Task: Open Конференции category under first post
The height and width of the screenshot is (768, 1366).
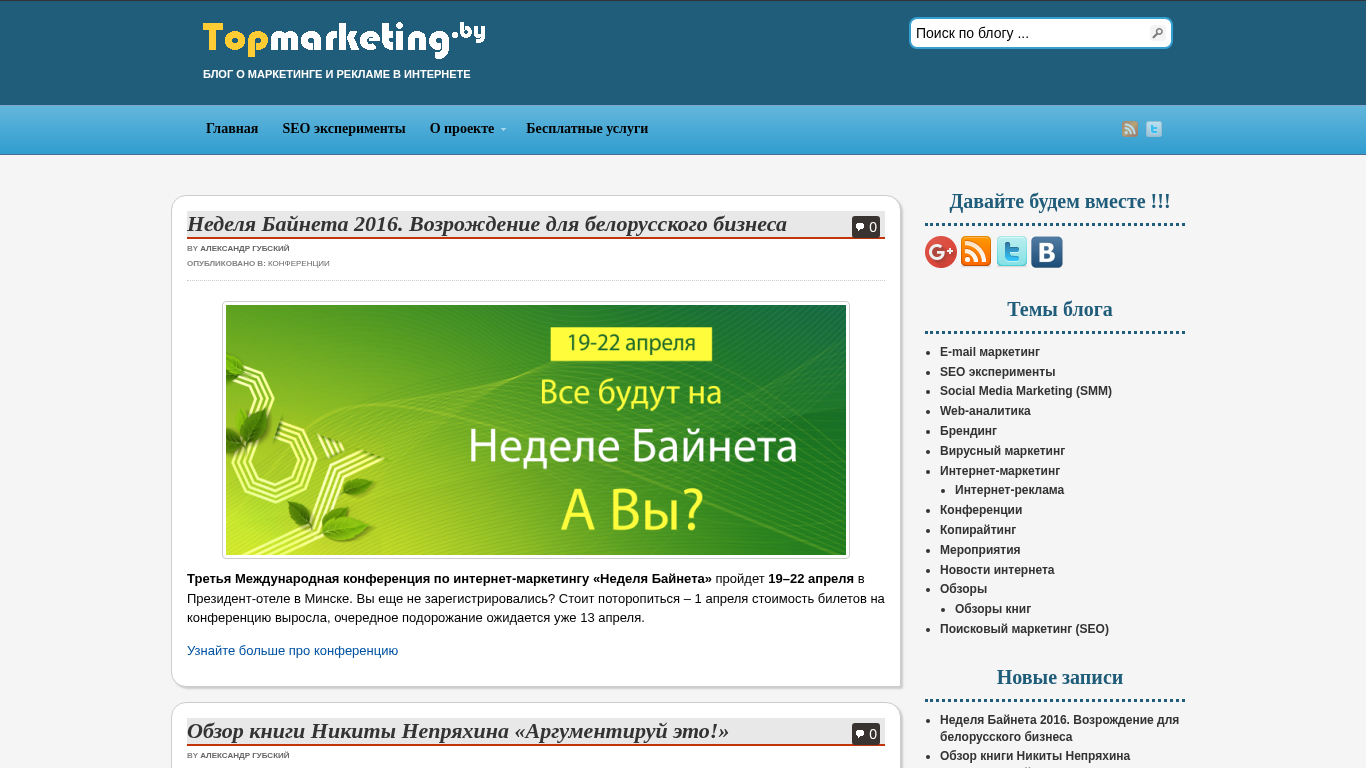Action: [299, 264]
